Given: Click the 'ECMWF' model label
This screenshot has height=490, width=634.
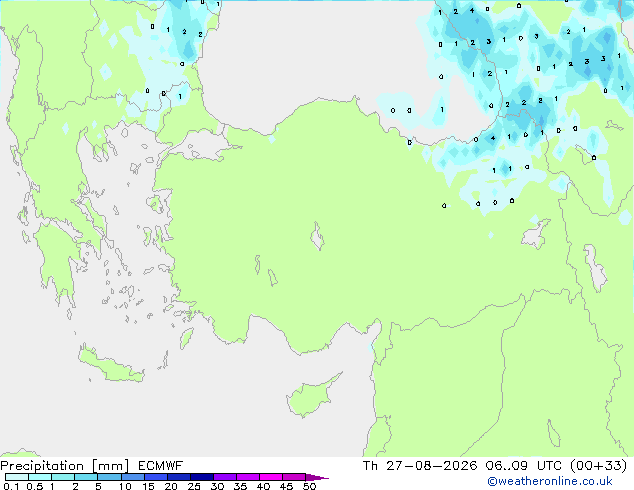Looking at the screenshot, I should click(161, 466).
